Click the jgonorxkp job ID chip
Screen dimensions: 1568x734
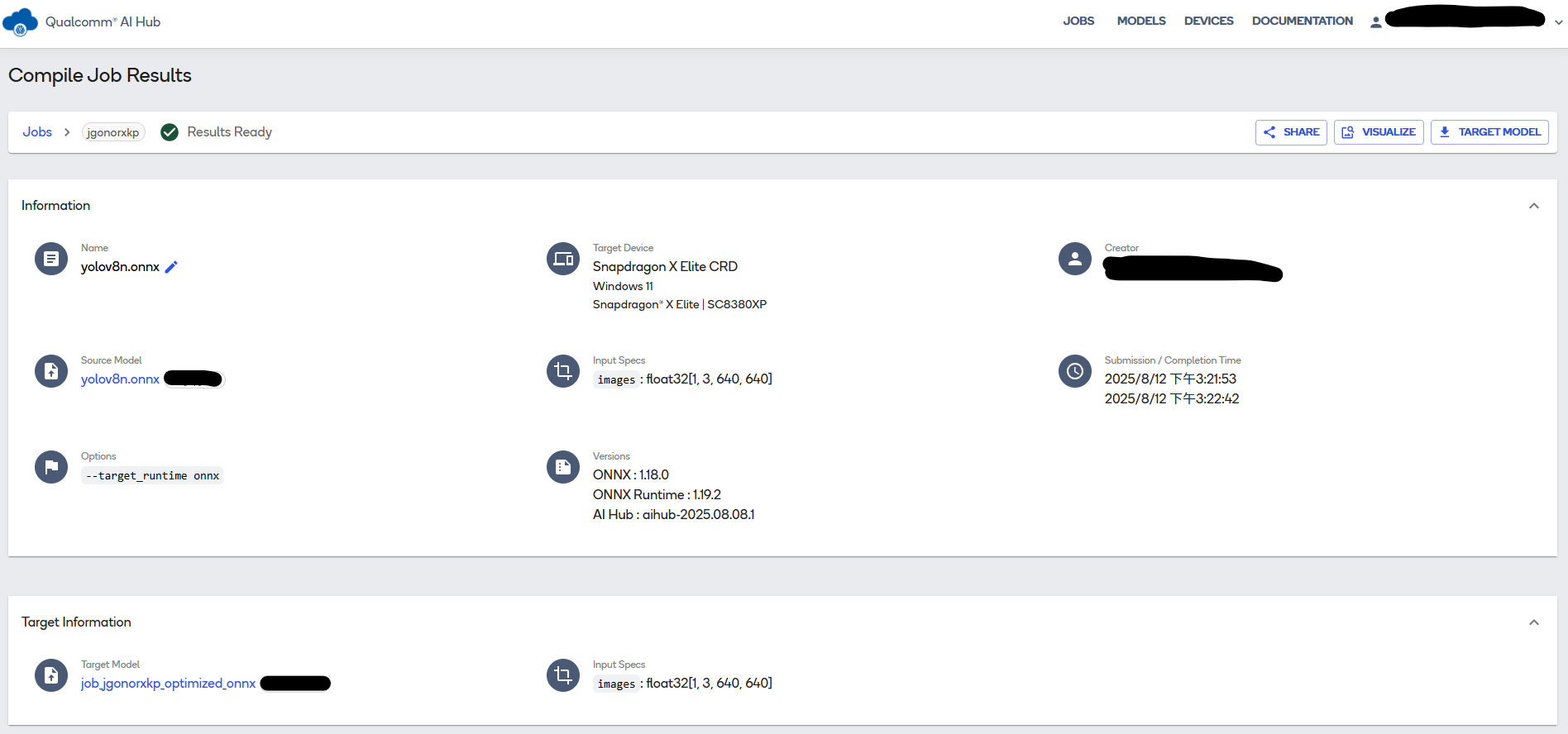pyautogui.click(x=113, y=132)
